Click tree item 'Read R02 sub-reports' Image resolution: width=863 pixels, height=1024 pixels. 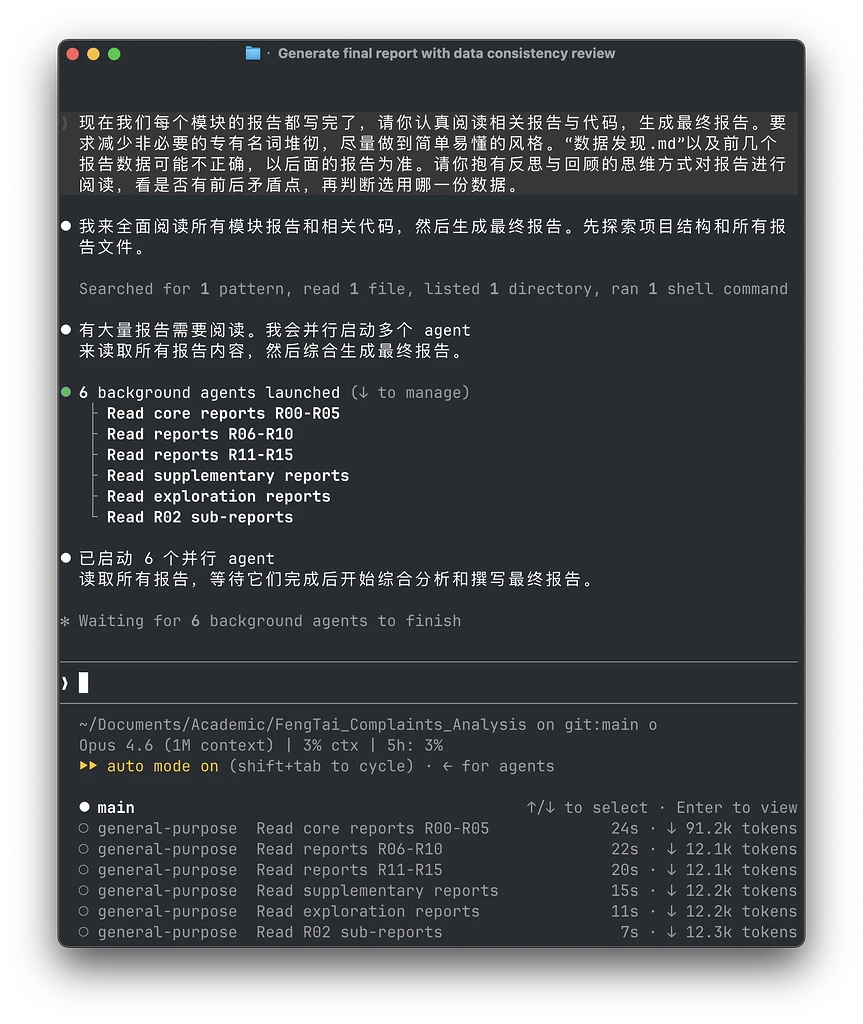[x=200, y=517]
